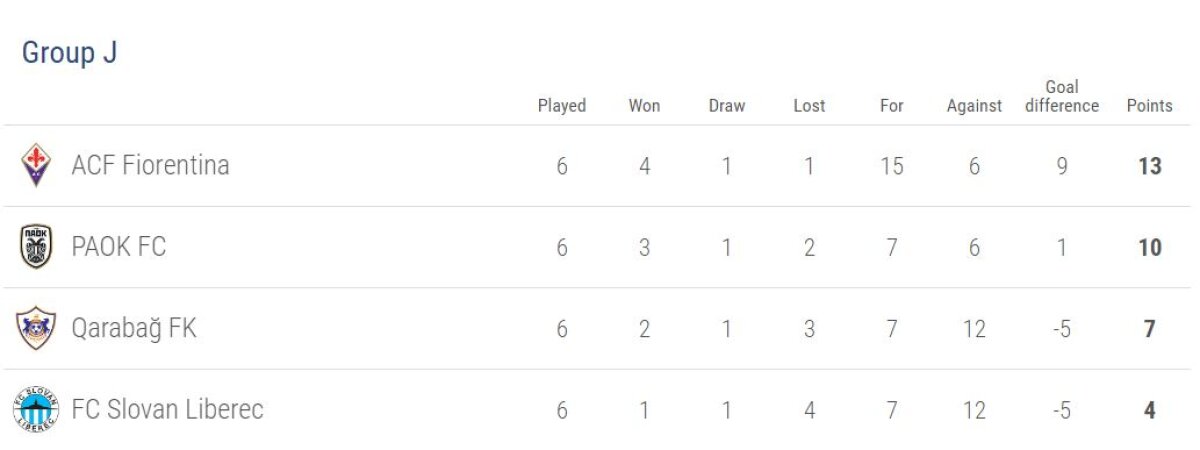Click the Against column header
Image resolution: width=1200 pixels, height=450 pixels.
[974, 105]
